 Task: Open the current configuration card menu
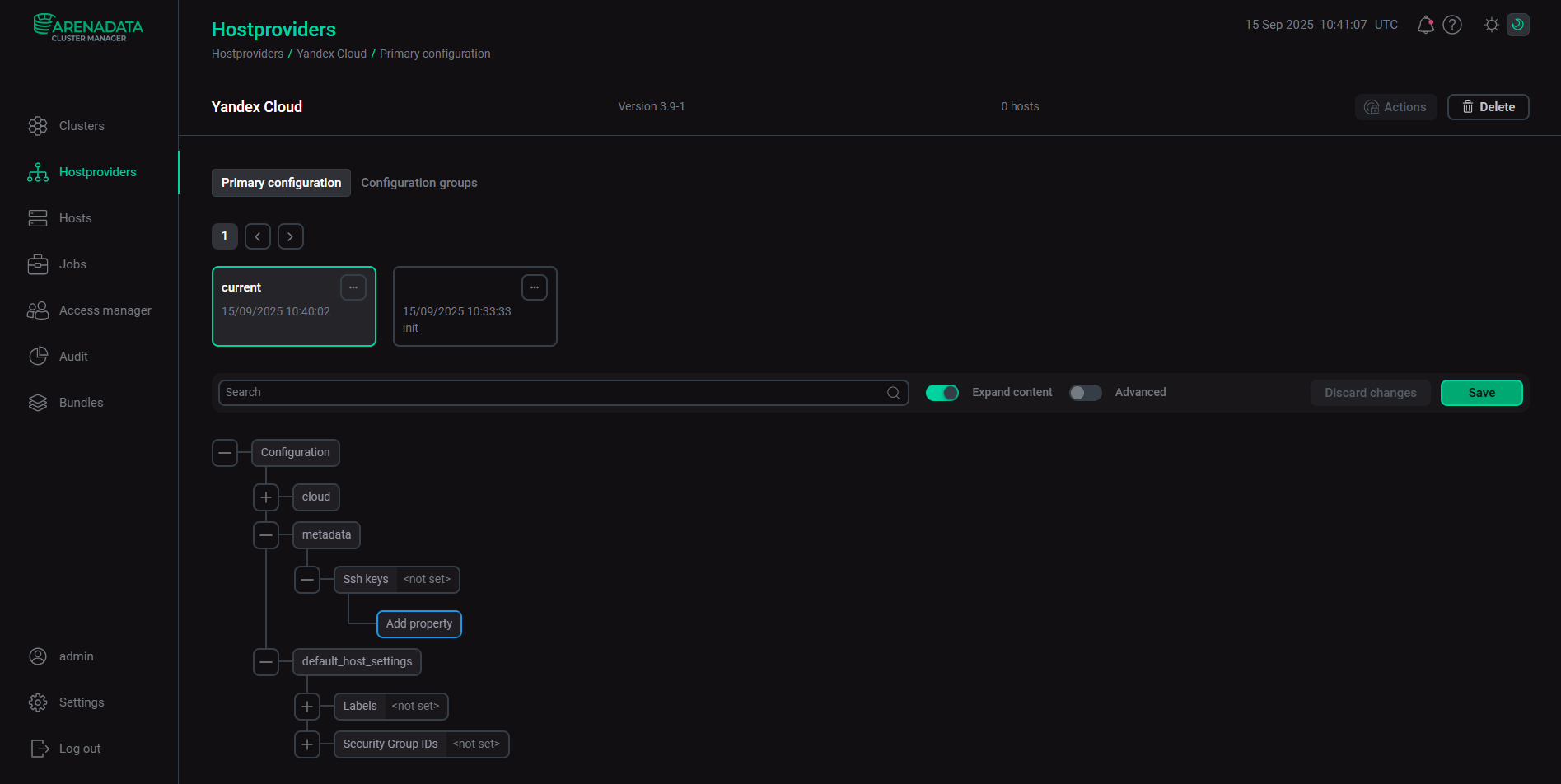(353, 287)
